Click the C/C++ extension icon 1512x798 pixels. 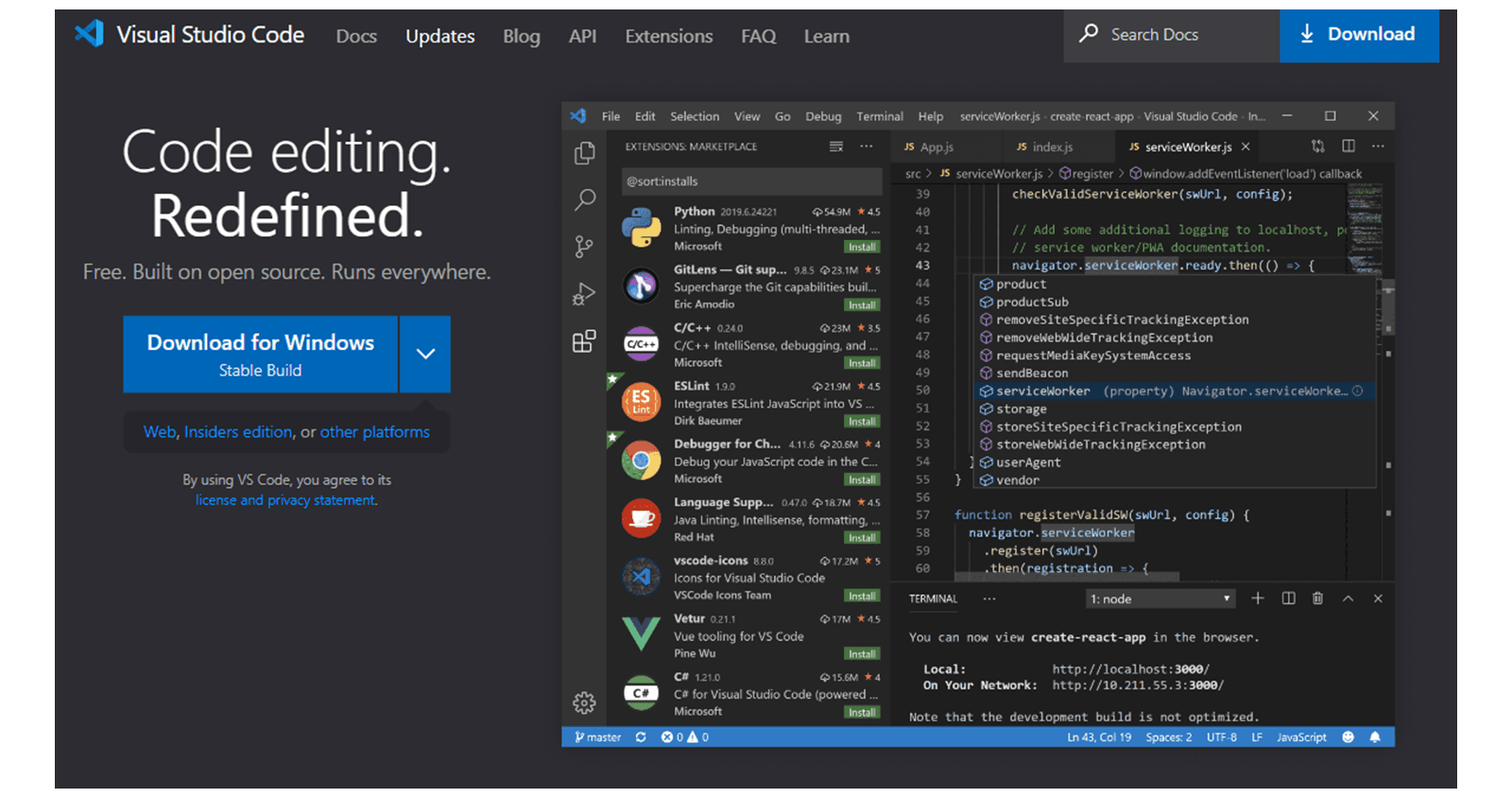[641, 344]
